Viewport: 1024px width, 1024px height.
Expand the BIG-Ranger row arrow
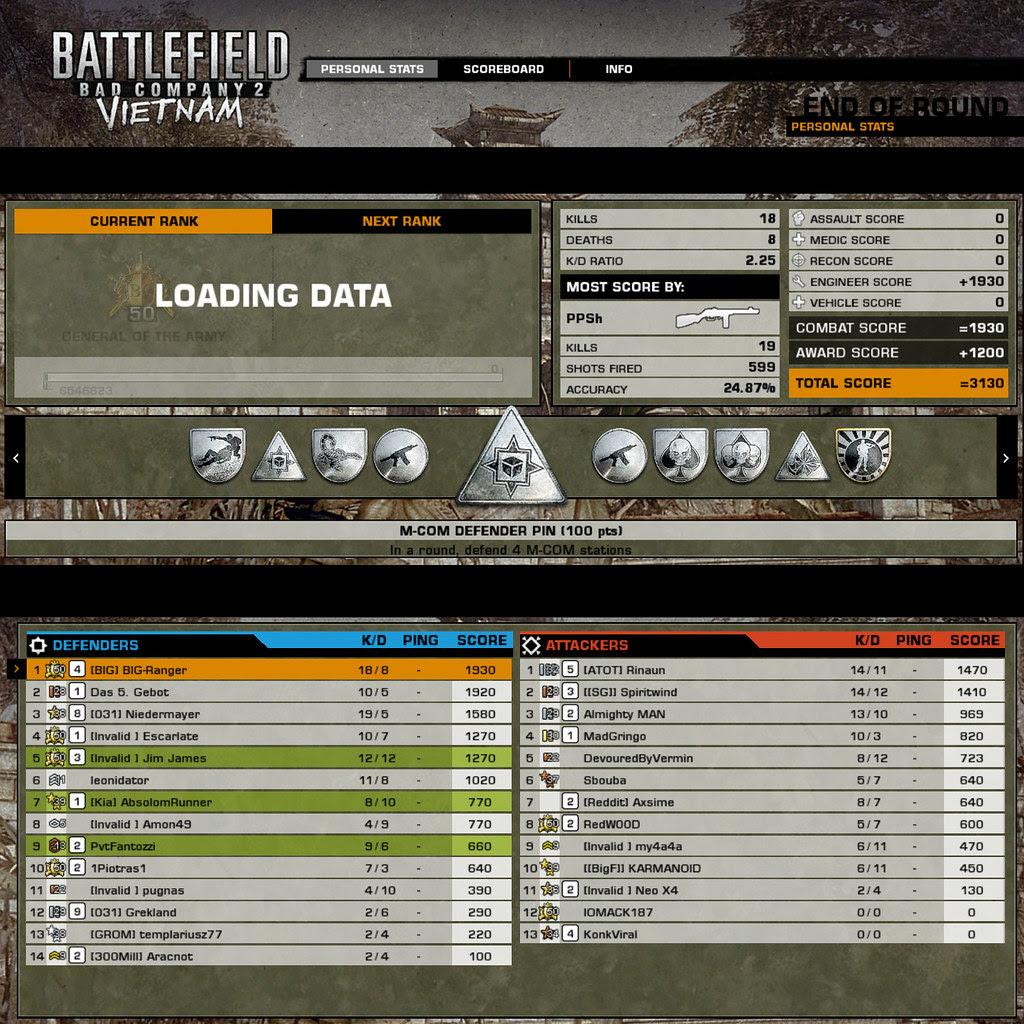[16, 669]
